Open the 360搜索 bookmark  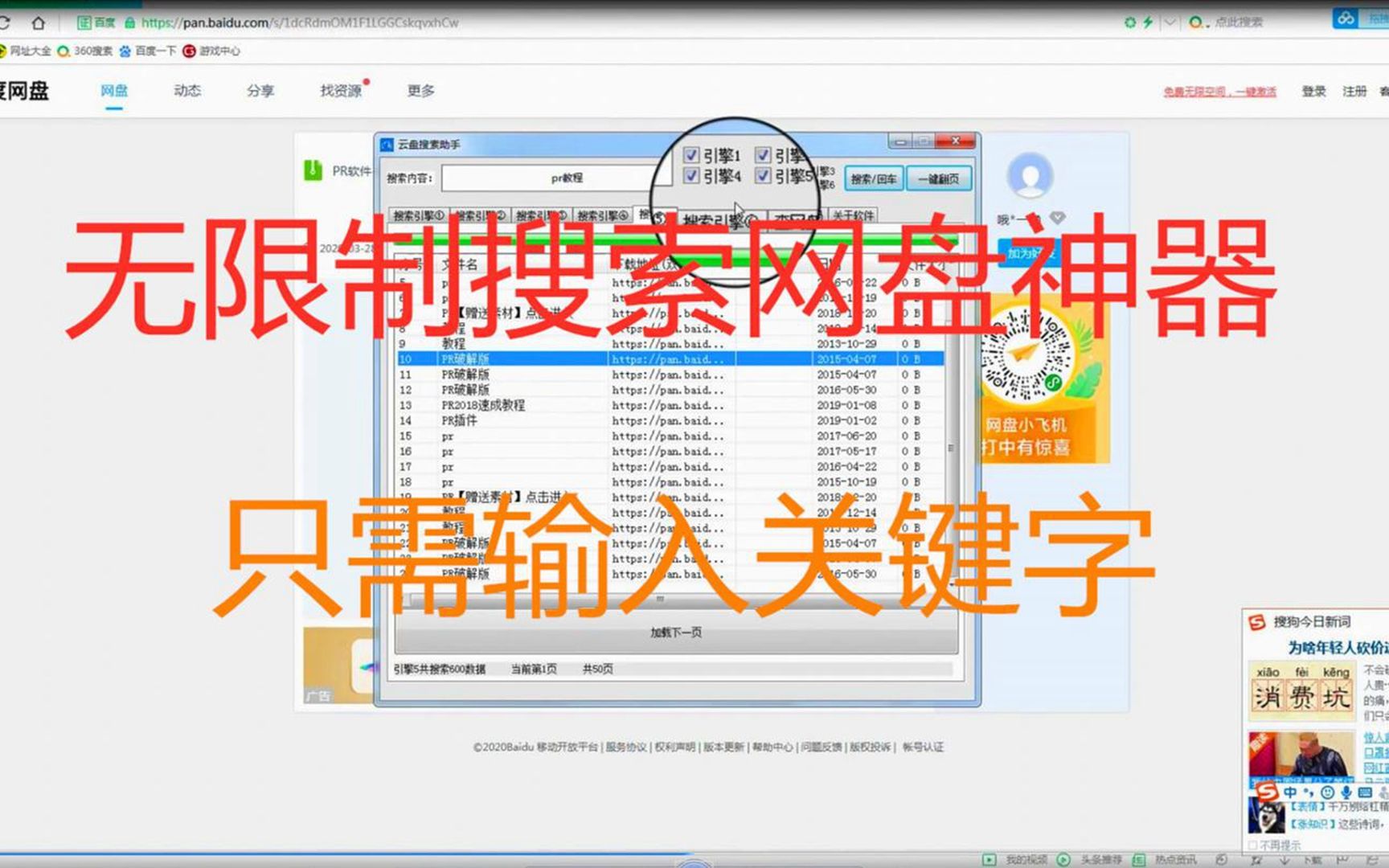click(86, 51)
